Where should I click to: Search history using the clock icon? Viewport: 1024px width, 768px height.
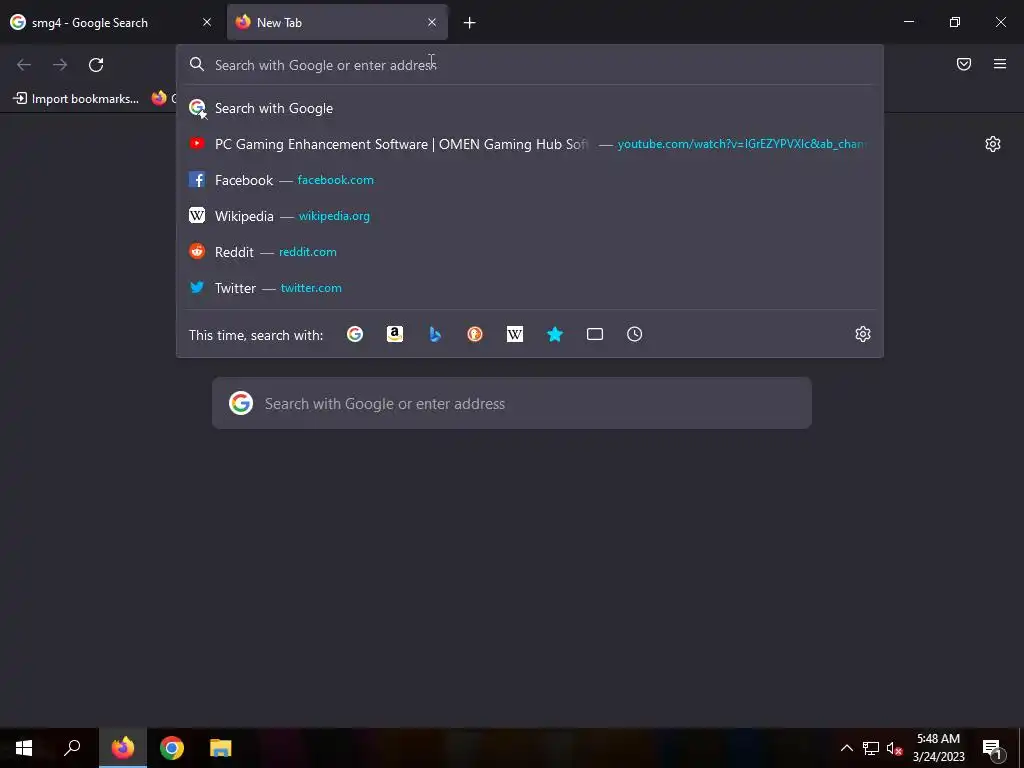(635, 334)
